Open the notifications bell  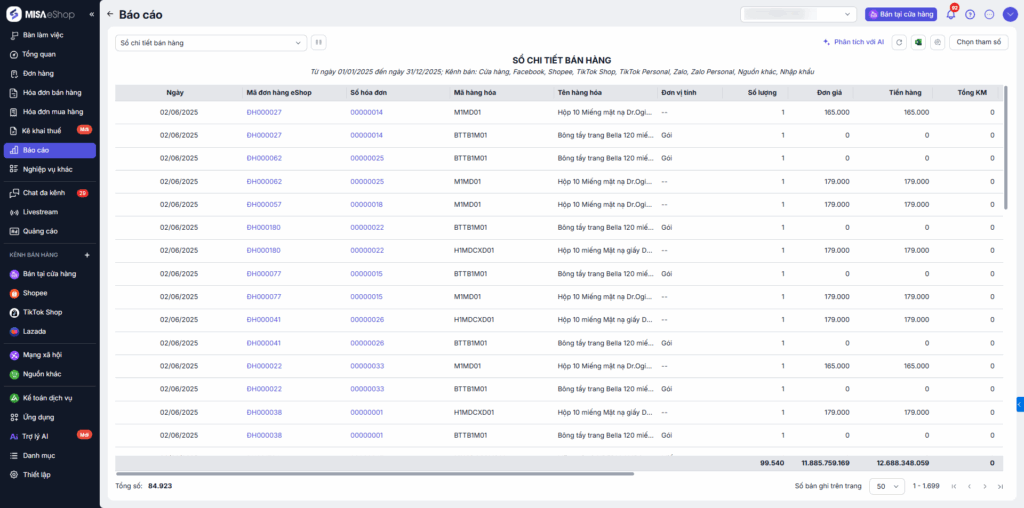[951, 14]
